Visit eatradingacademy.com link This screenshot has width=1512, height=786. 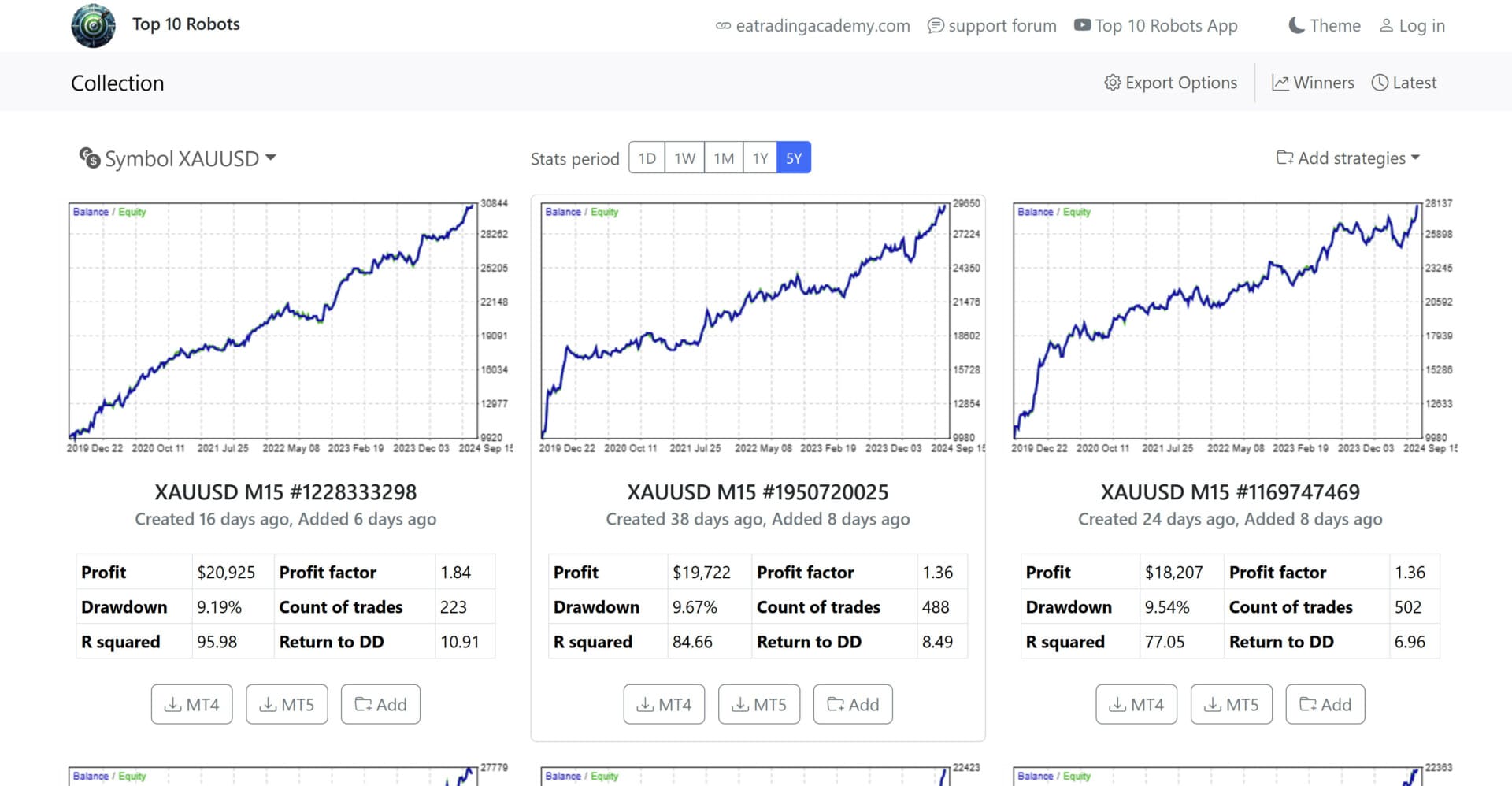coord(823,26)
